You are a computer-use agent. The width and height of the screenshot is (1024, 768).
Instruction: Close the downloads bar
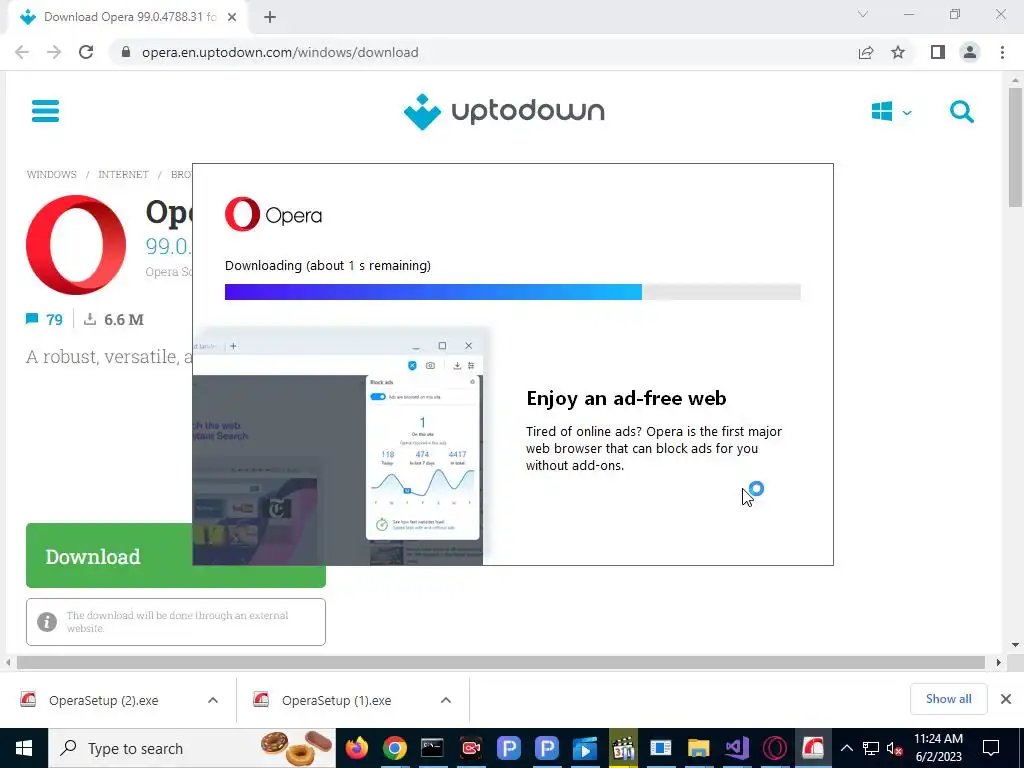1006,699
